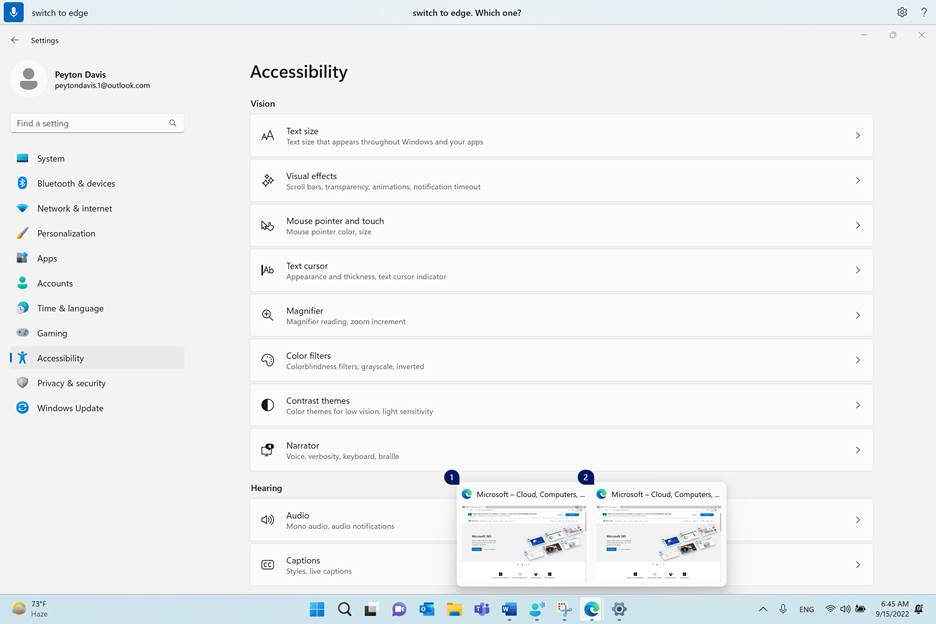Open File Explorer from the taskbar
Viewport: 936px width, 624px height.
[x=454, y=609]
